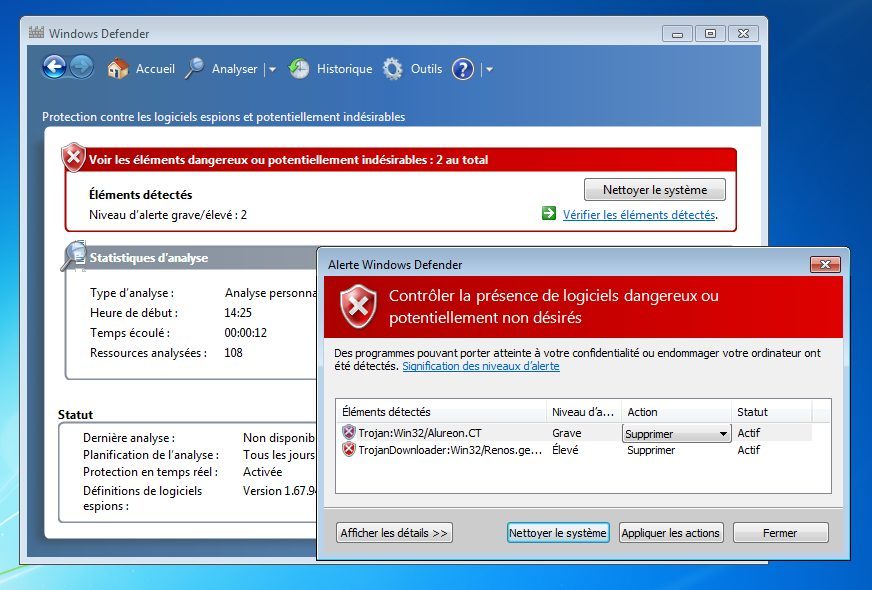
Task: Expand details with Afficher les détails >>
Action: pos(394,533)
